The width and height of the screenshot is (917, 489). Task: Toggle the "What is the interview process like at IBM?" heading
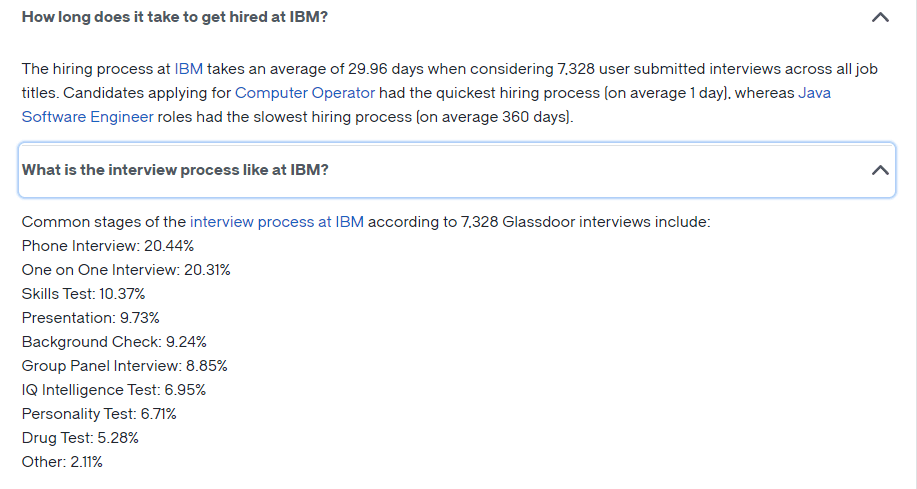(175, 170)
